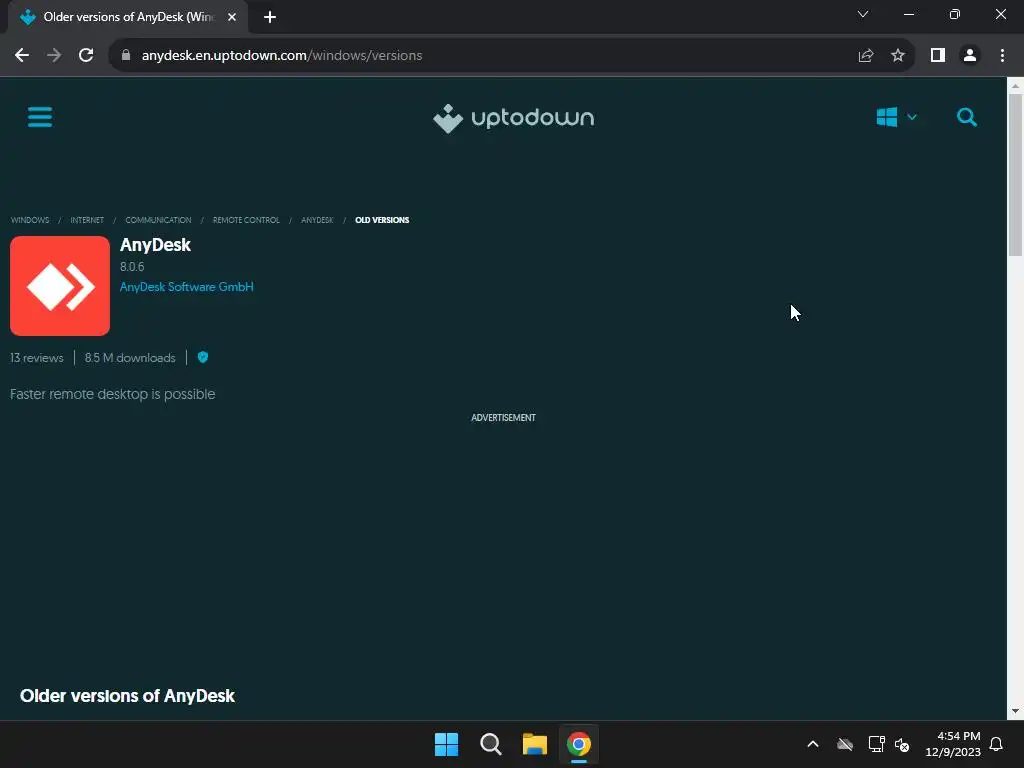View site information lock icon
This screenshot has height=768, width=1024.
click(126, 56)
